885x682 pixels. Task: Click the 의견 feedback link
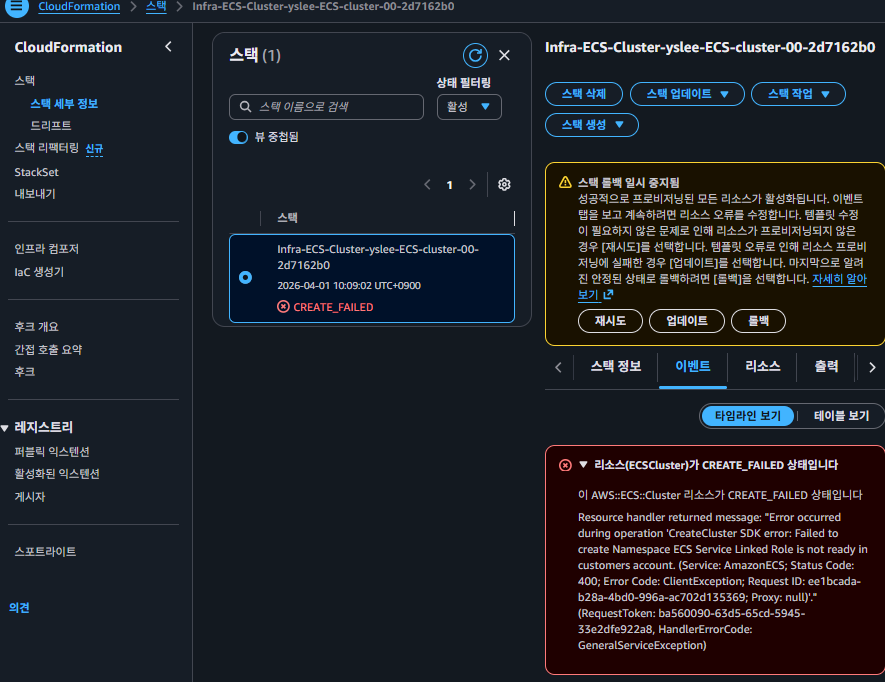click(19, 608)
